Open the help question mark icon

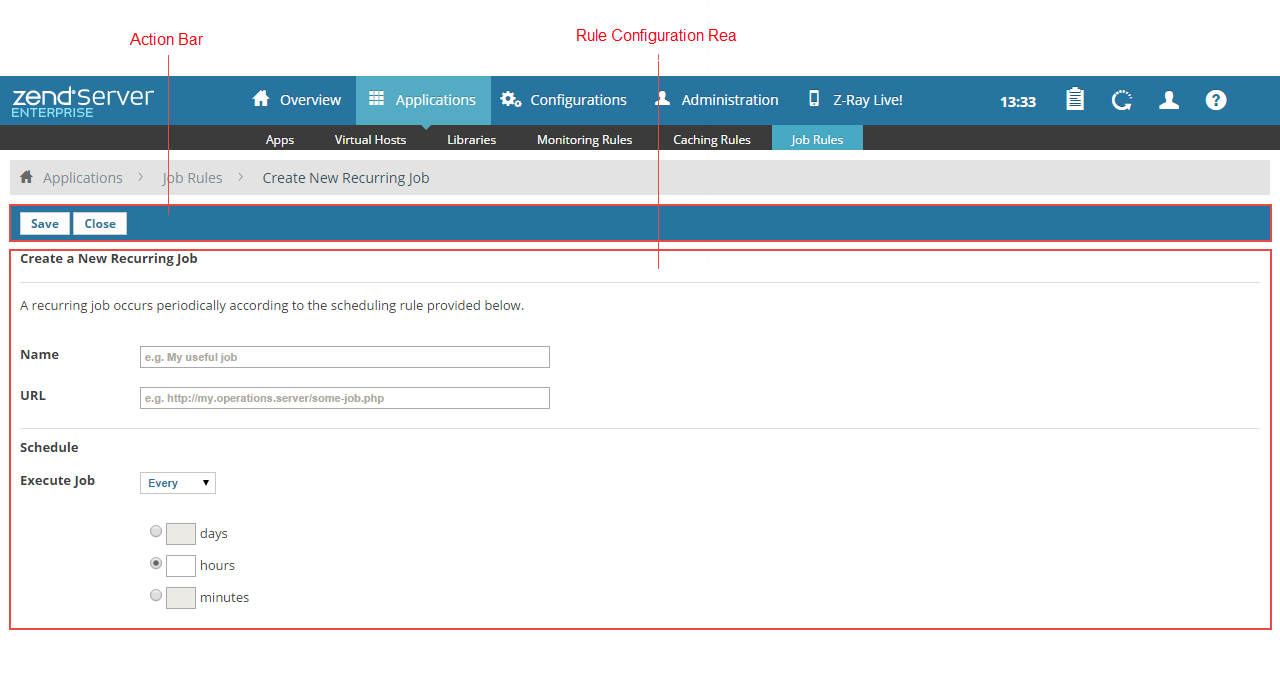click(1216, 100)
